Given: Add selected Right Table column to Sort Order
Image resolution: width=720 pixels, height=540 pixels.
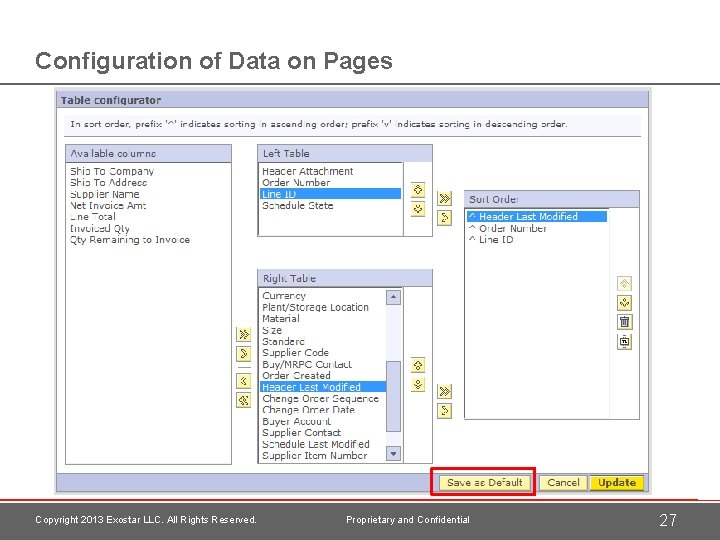Looking at the screenshot, I should (444, 411).
